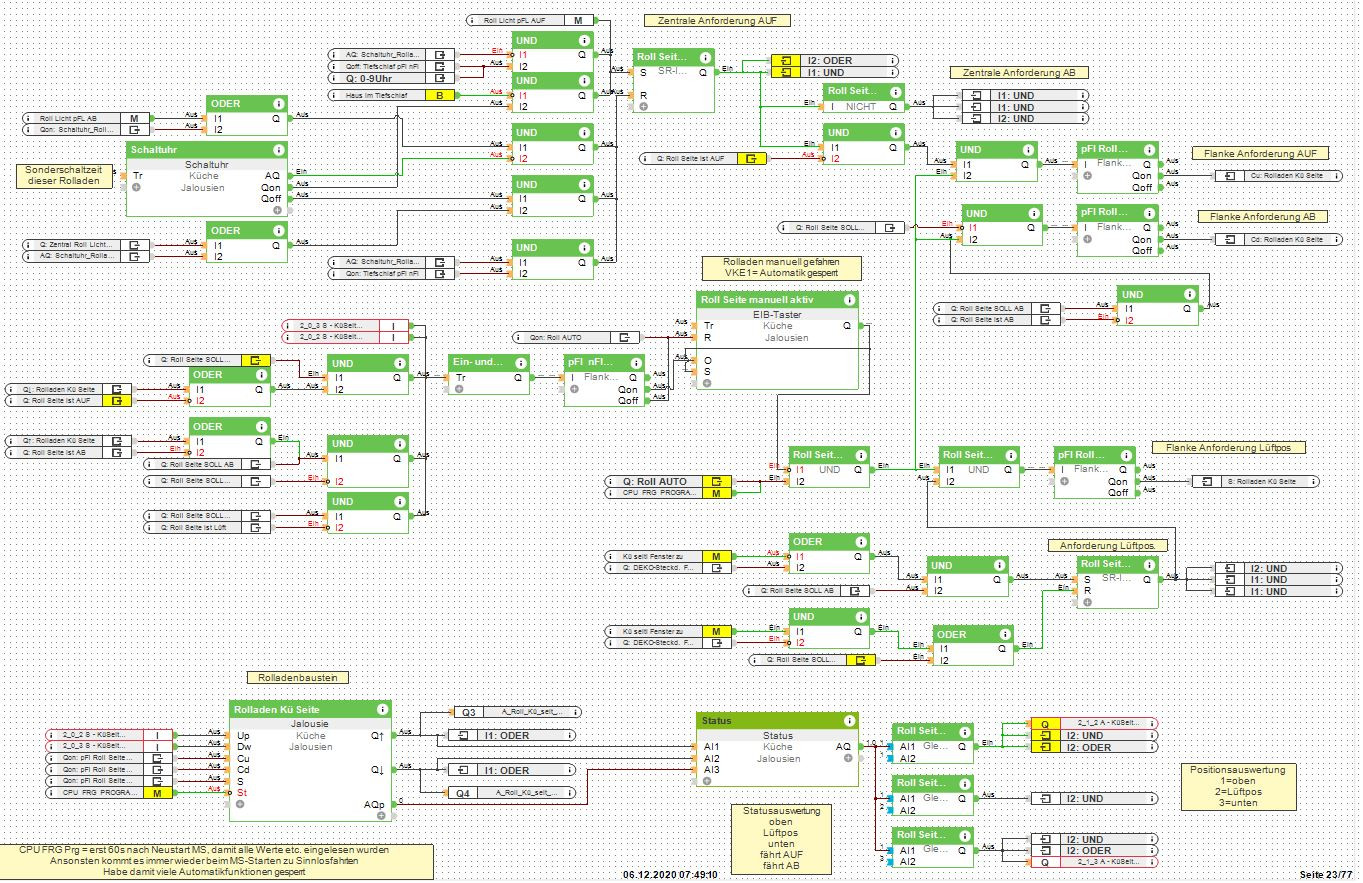The height and width of the screenshot is (883, 1363).
Task: Click reference icon on Qoff: Tiefschlaf pFl nFl
Action: coord(440,66)
